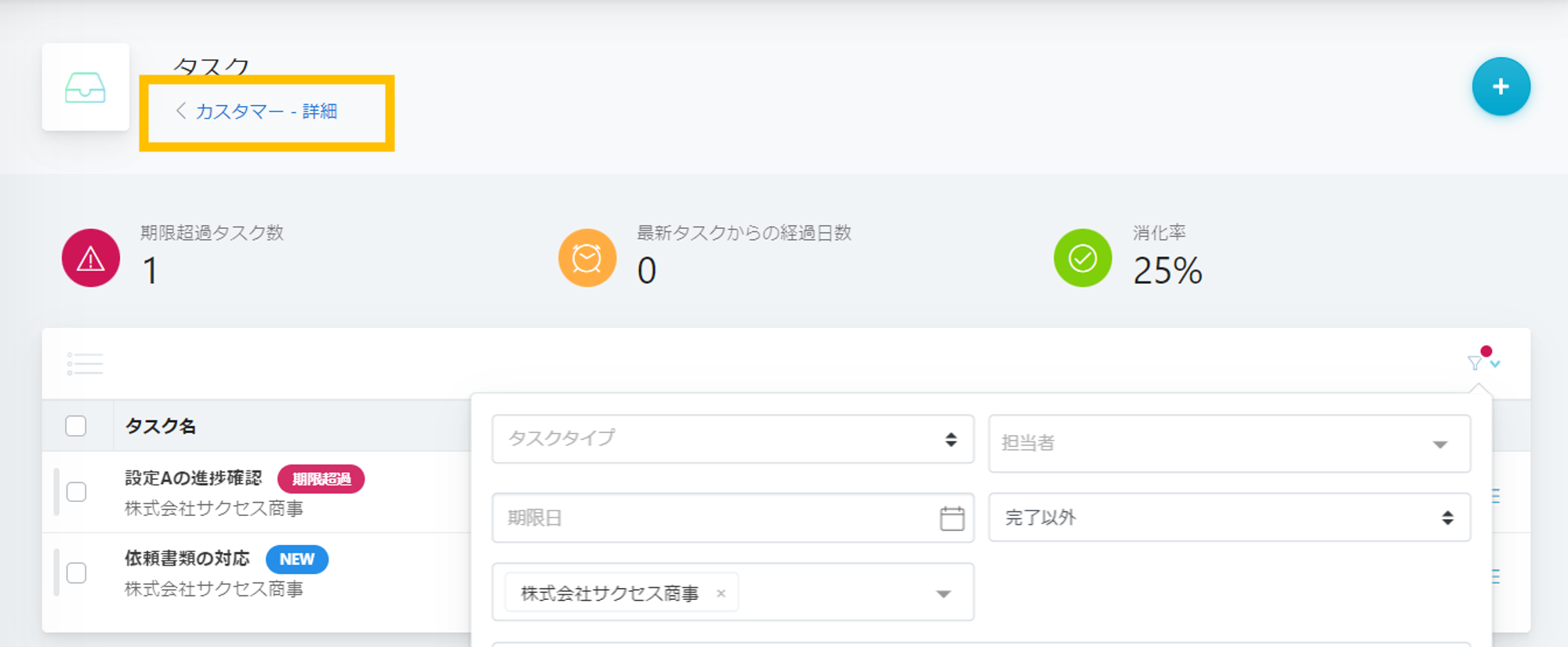
Task: Open task 設定Aの進捗確認
Action: (x=194, y=478)
